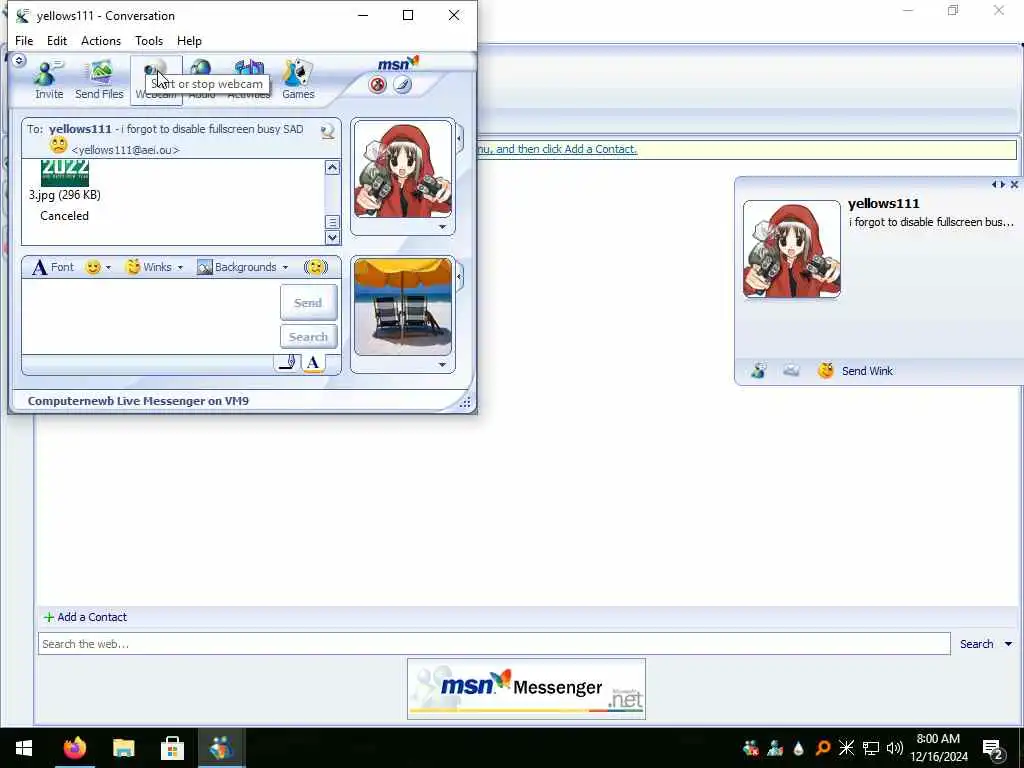Click yellows111 name on contact card
This screenshot has width=1024, height=768.
pos(884,204)
